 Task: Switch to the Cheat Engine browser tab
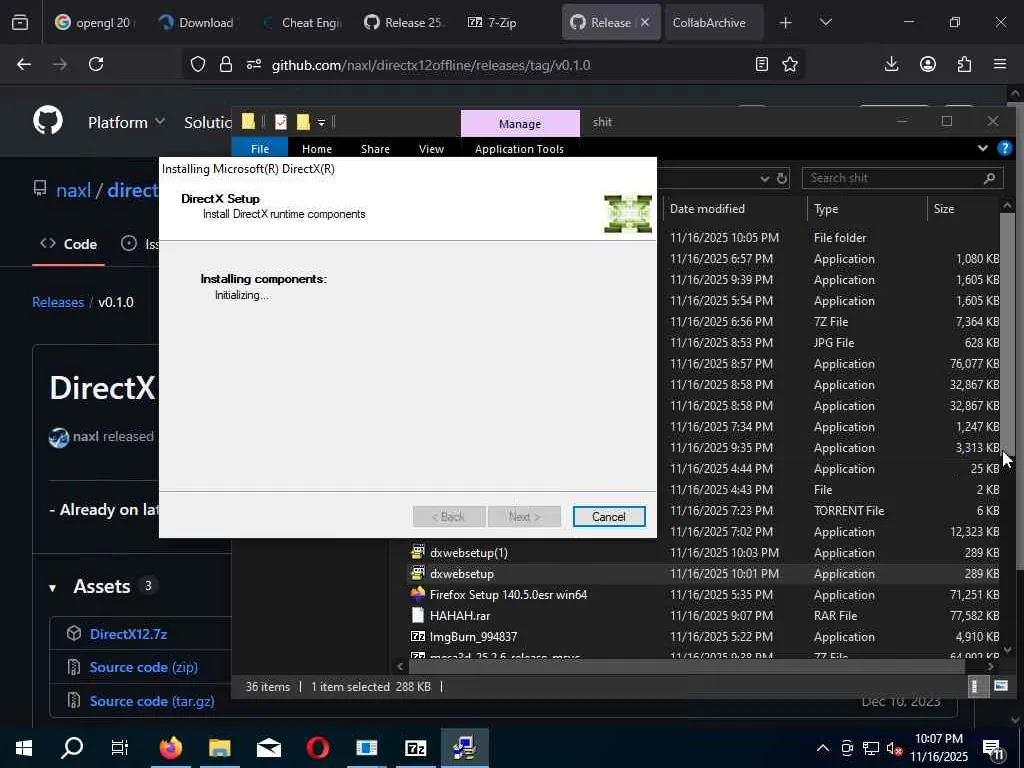(x=302, y=23)
